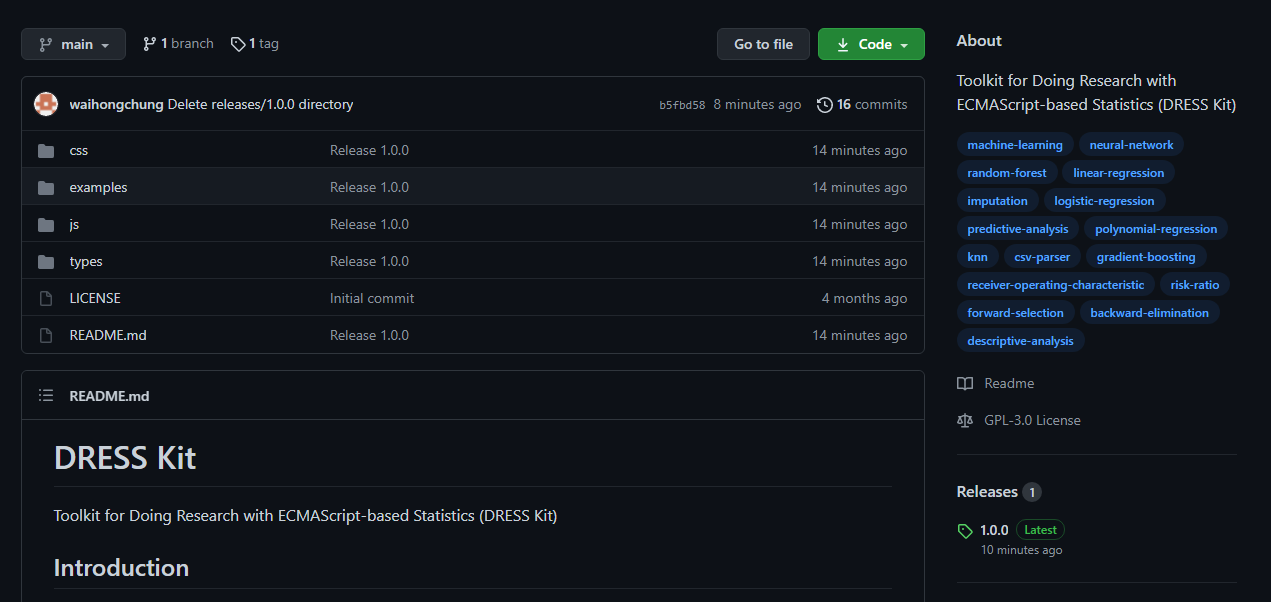Open the main branch dropdown
This screenshot has width=1271, height=602.
pyautogui.click(x=74, y=44)
